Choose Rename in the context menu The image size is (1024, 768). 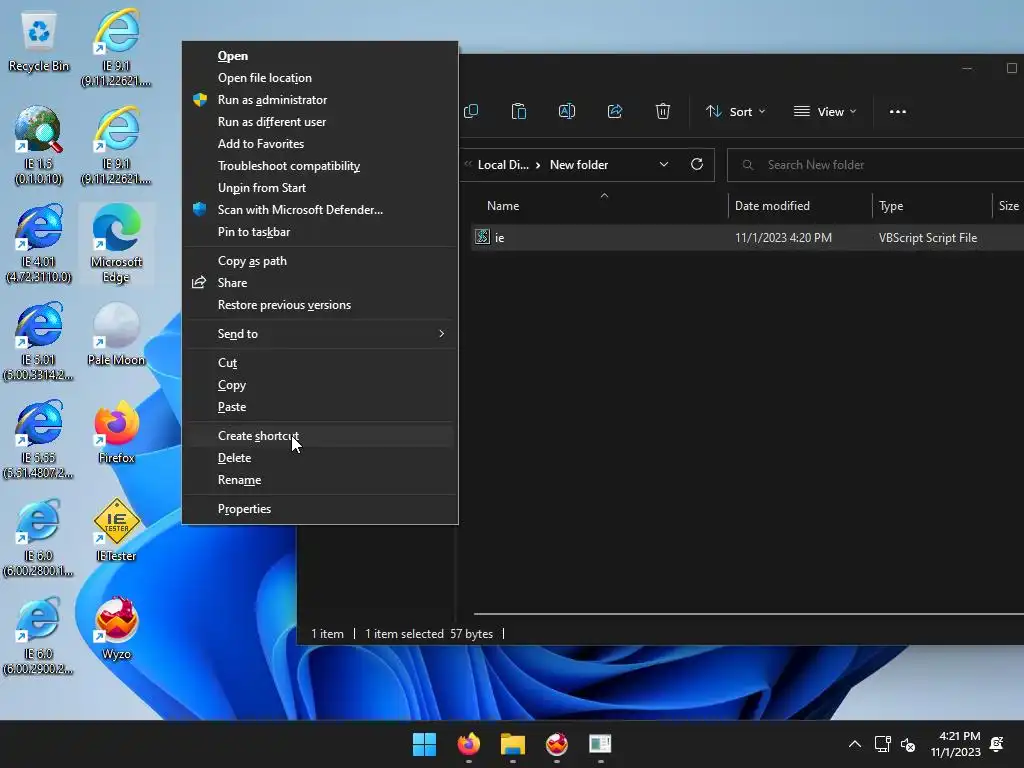(x=320, y=480)
